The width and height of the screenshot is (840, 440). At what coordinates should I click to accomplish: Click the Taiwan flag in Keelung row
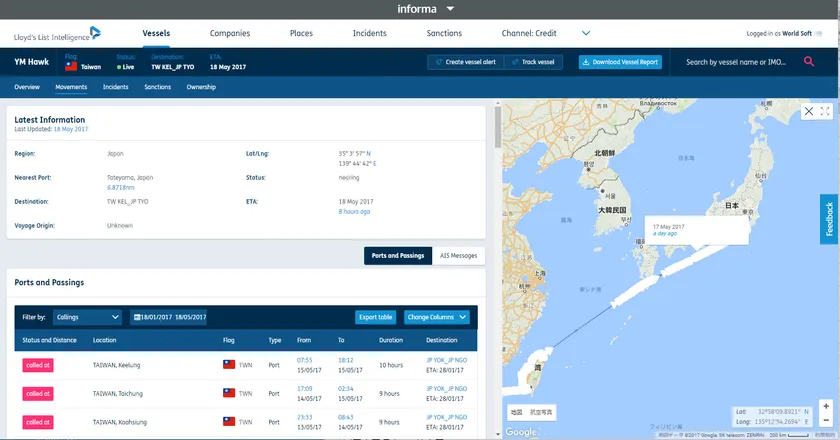coord(229,365)
